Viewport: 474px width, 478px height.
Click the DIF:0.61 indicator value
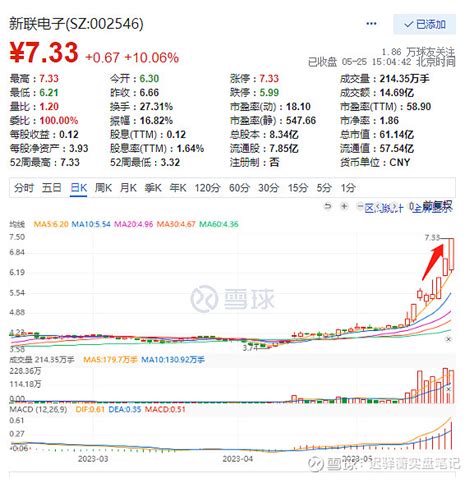click(90, 409)
